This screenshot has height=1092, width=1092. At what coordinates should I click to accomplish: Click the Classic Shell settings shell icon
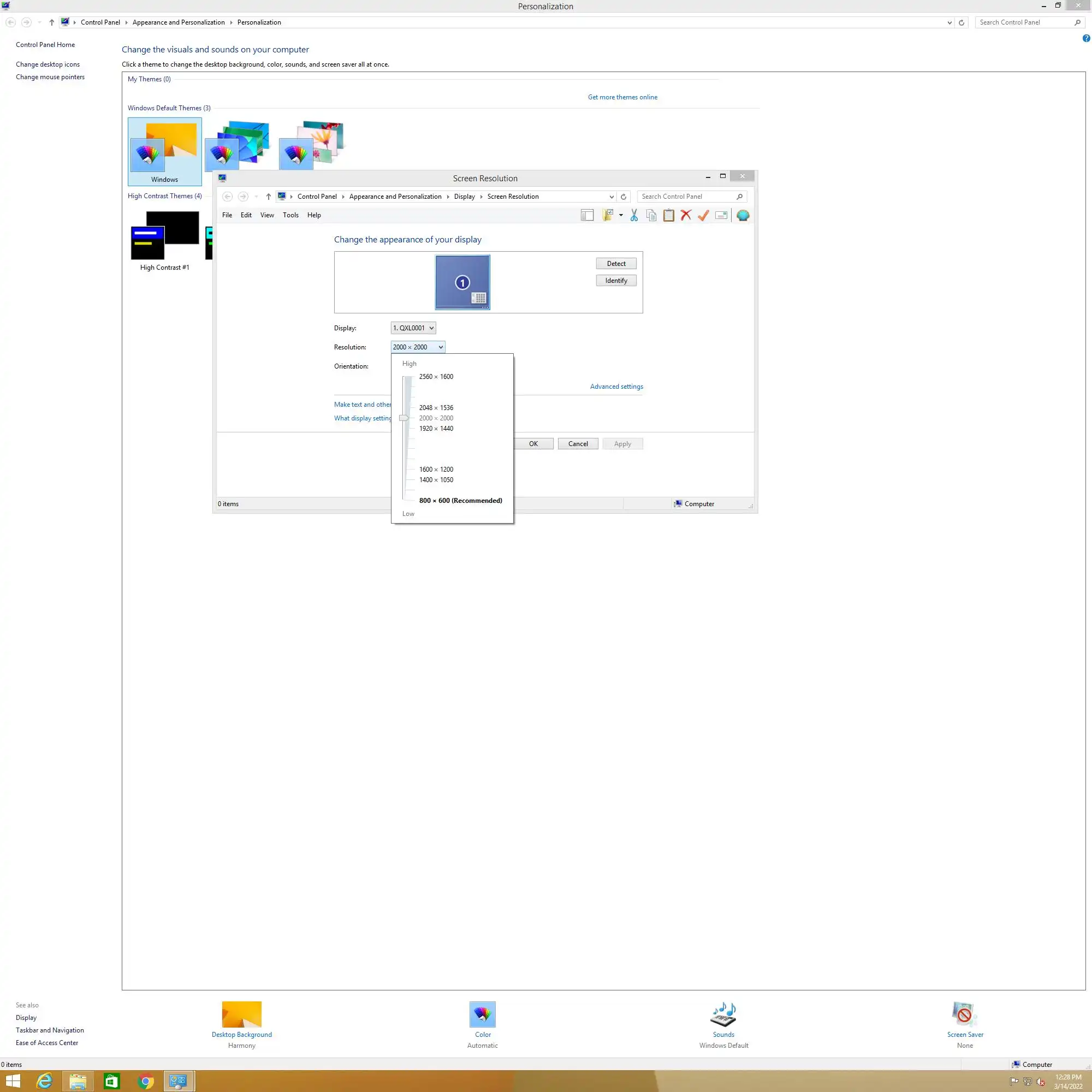(x=743, y=215)
